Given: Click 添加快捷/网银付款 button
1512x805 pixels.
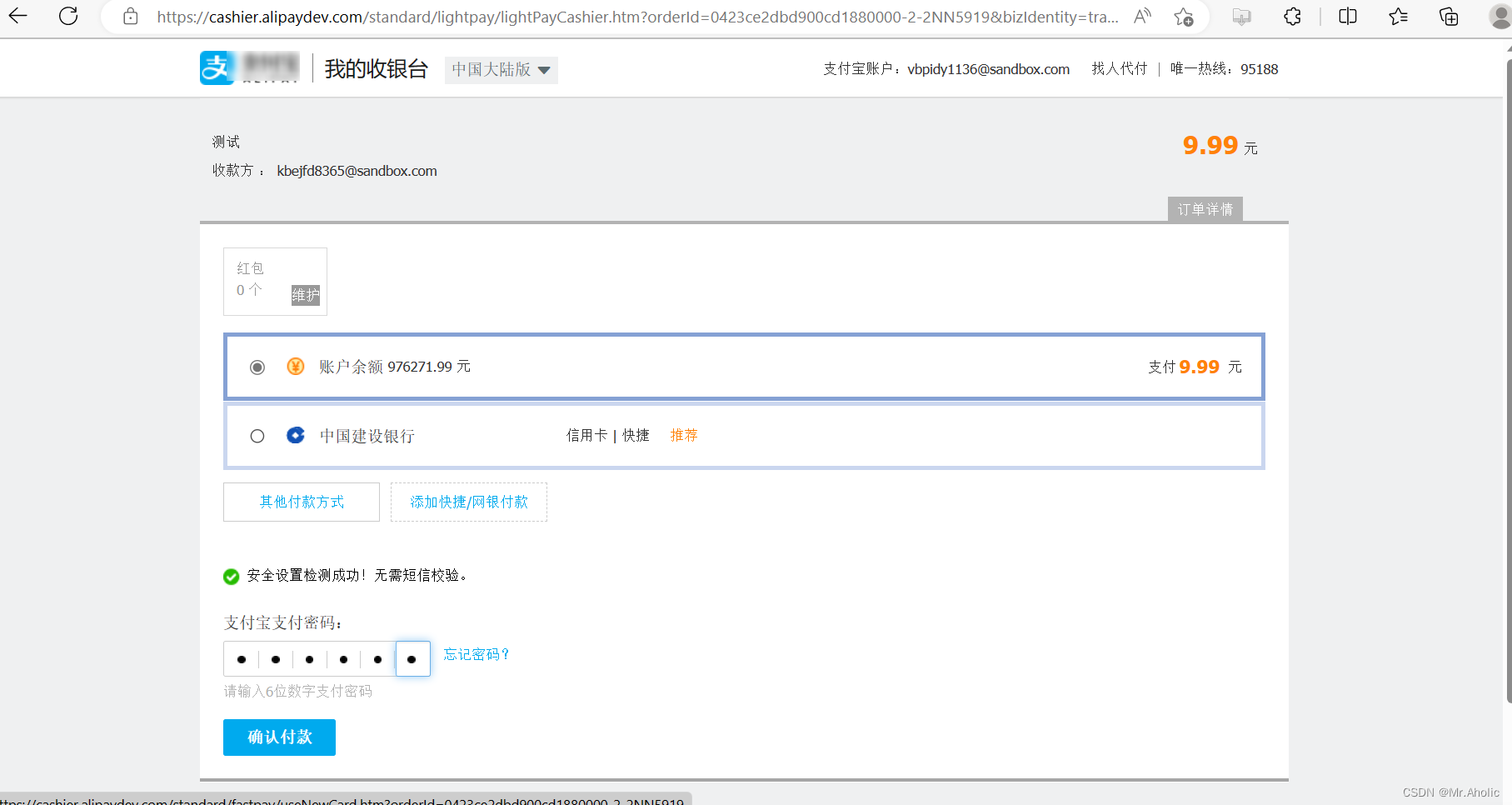Looking at the screenshot, I should click(469, 502).
